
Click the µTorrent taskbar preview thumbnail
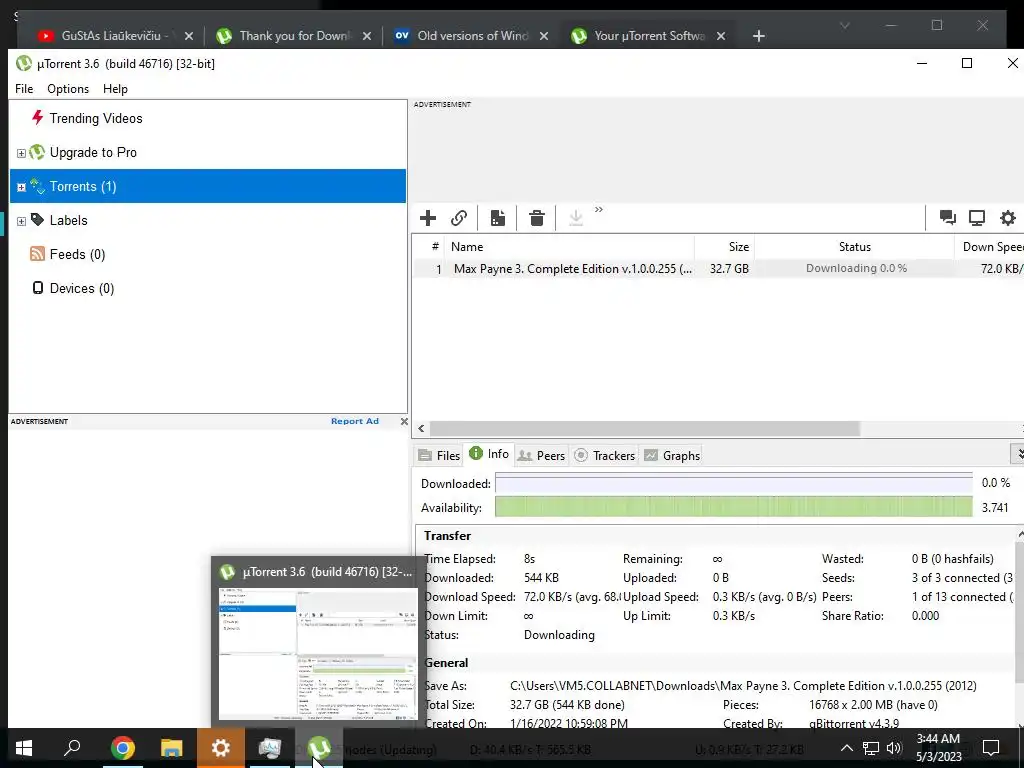318,653
